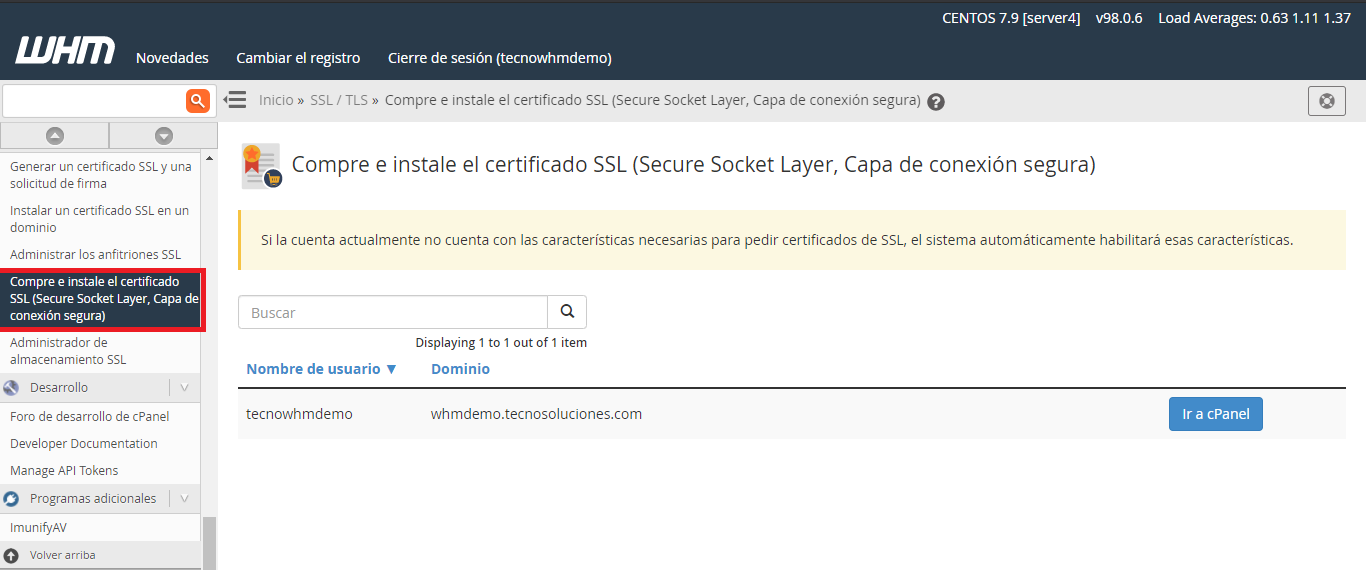The width and height of the screenshot is (1366, 570).
Task: Click the orange sidebar search icon
Action: pos(197,100)
